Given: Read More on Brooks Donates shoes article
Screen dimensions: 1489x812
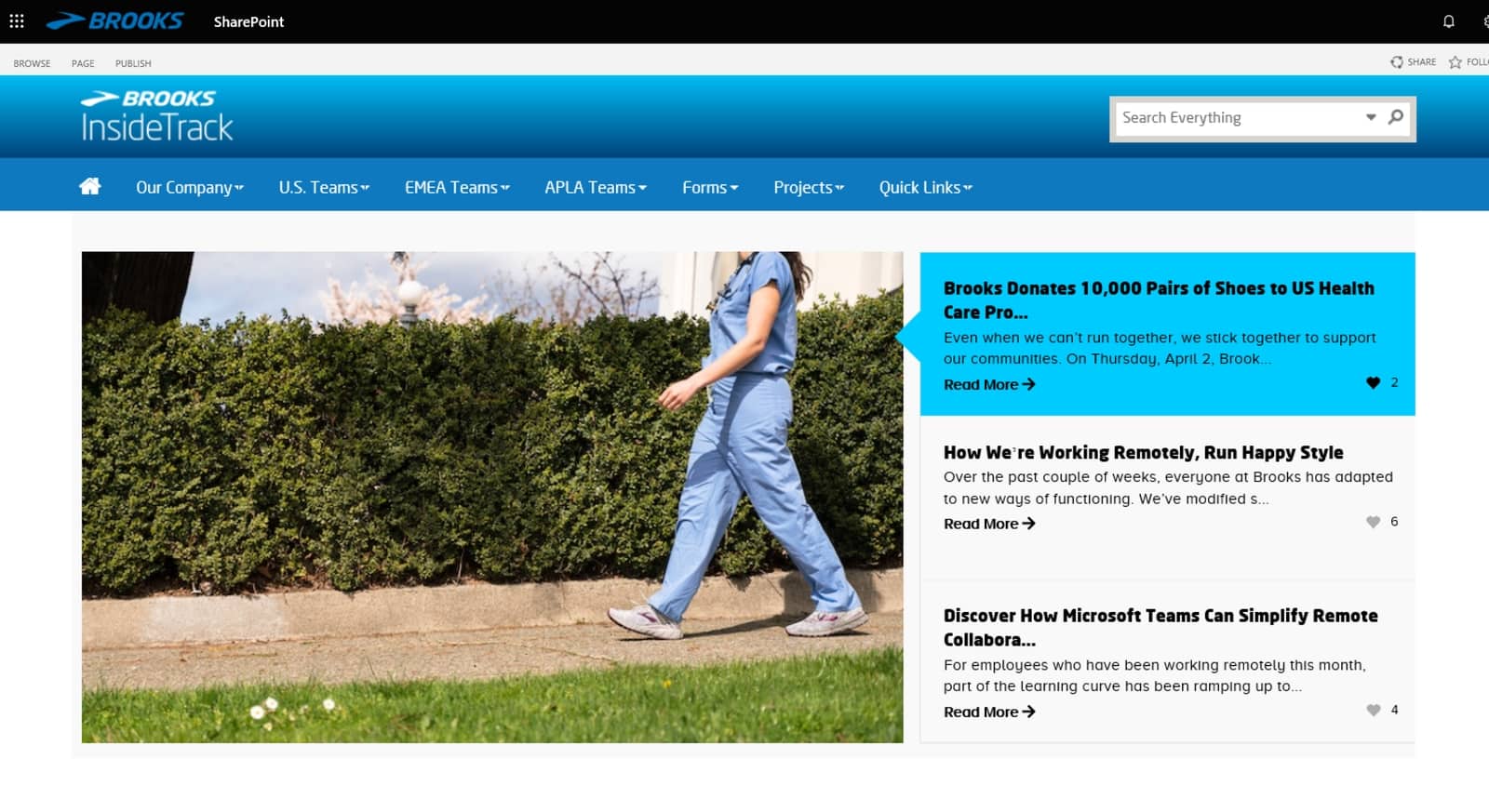Looking at the screenshot, I should pyautogui.click(x=989, y=384).
